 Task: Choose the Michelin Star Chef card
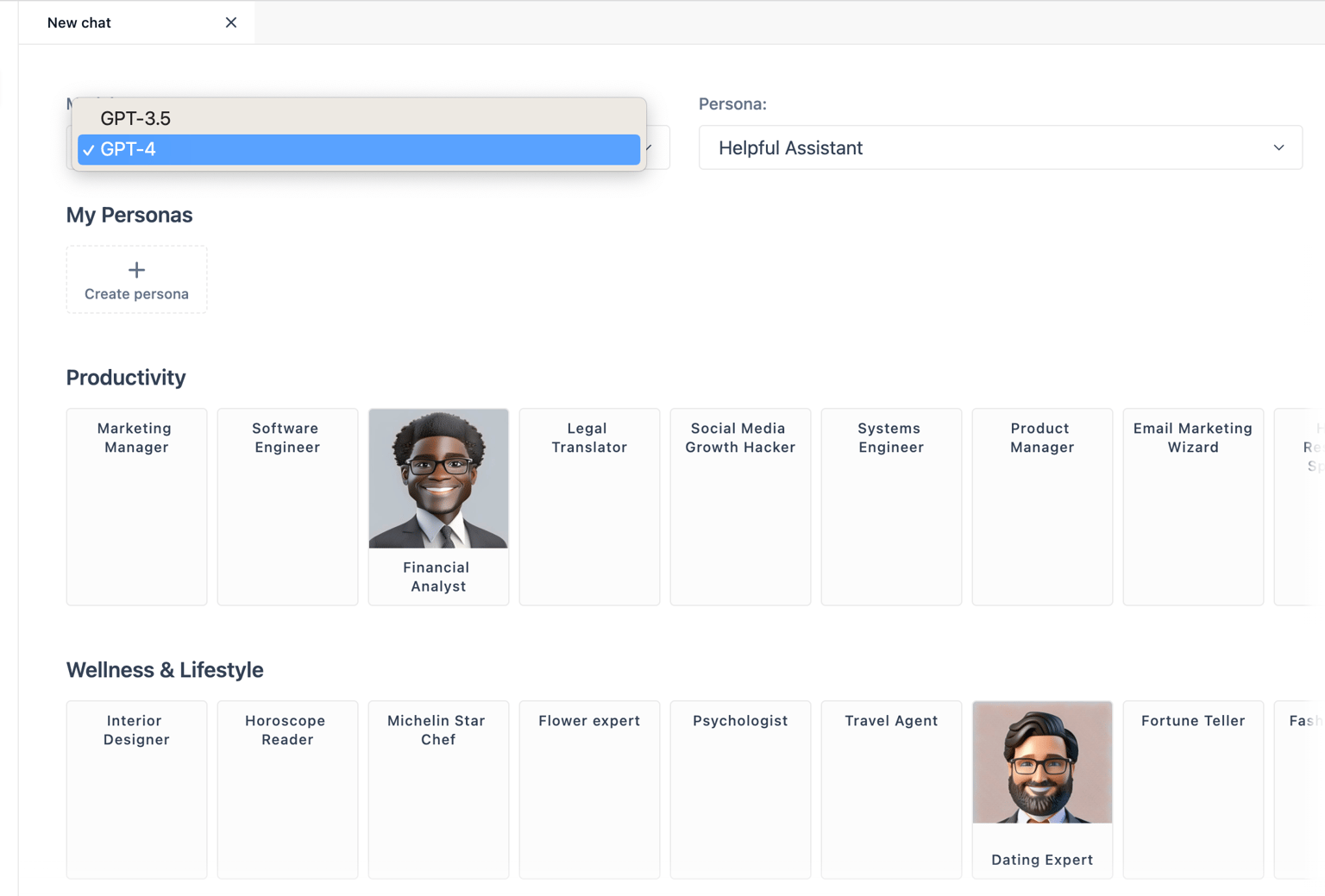tap(438, 790)
